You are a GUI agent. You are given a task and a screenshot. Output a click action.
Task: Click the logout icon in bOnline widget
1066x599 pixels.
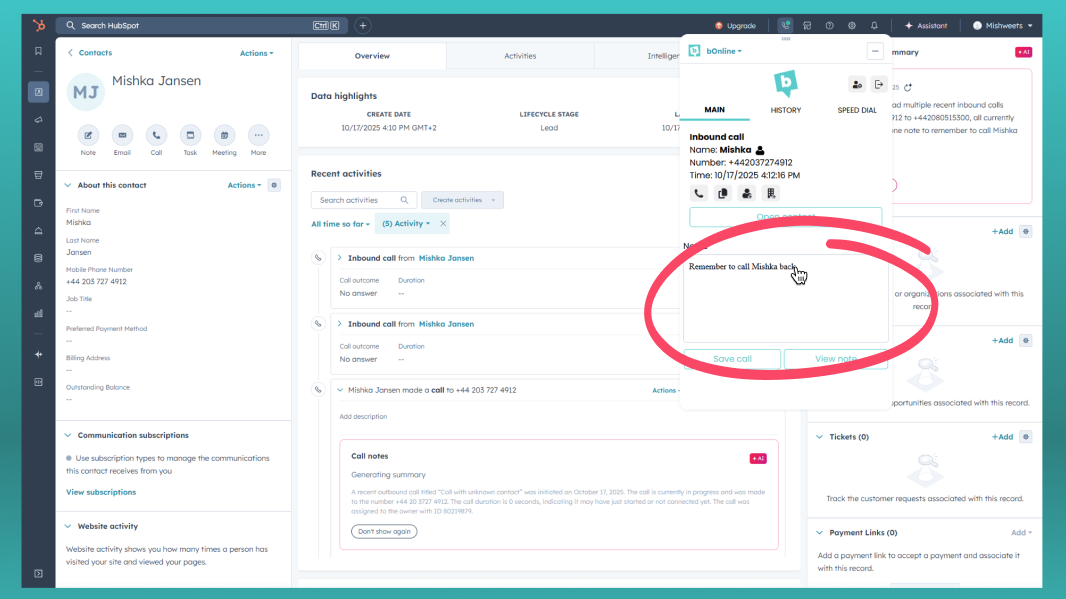coord(878,84)
